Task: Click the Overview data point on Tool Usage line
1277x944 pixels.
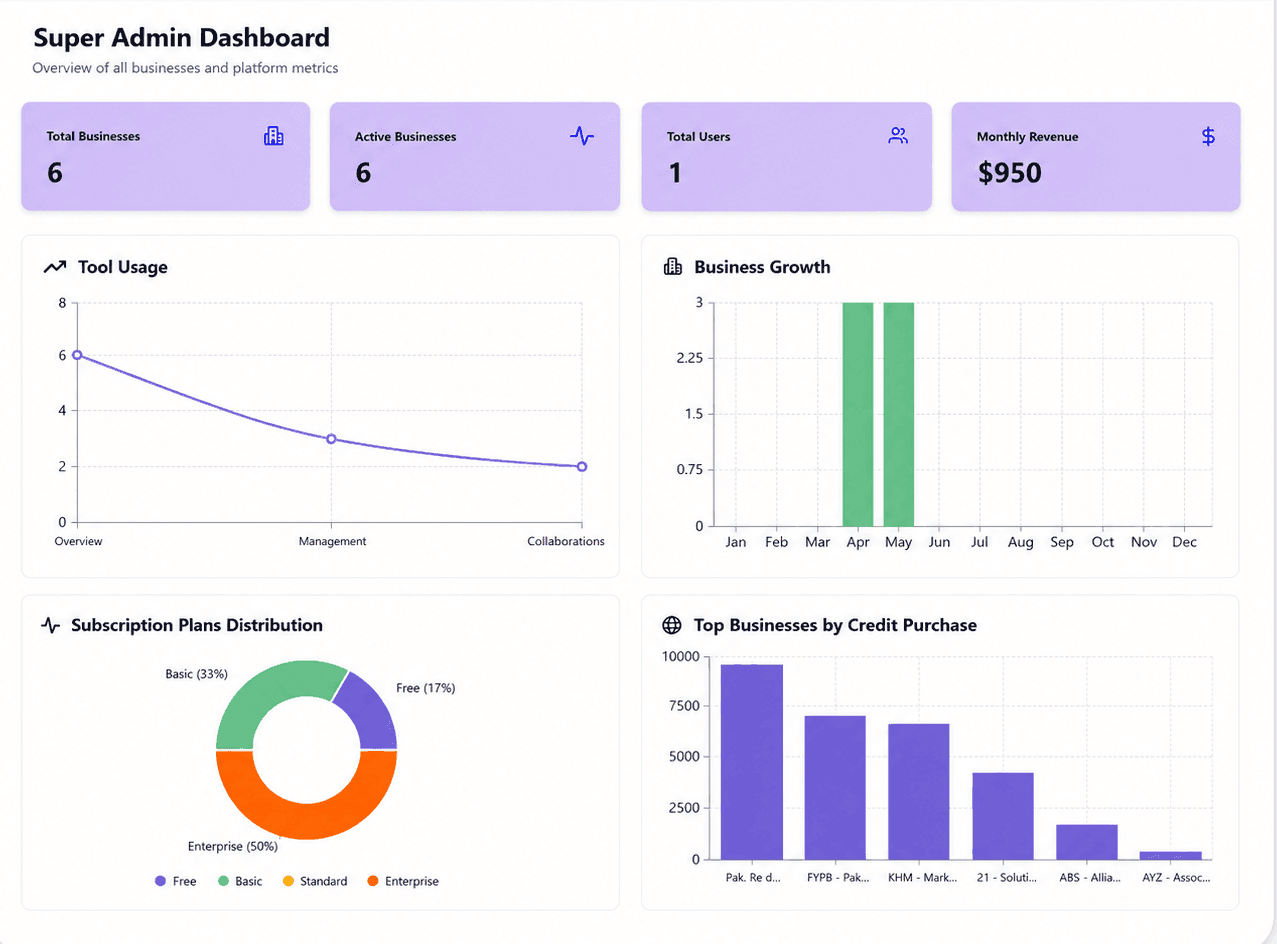Action: tap(77, 355)
